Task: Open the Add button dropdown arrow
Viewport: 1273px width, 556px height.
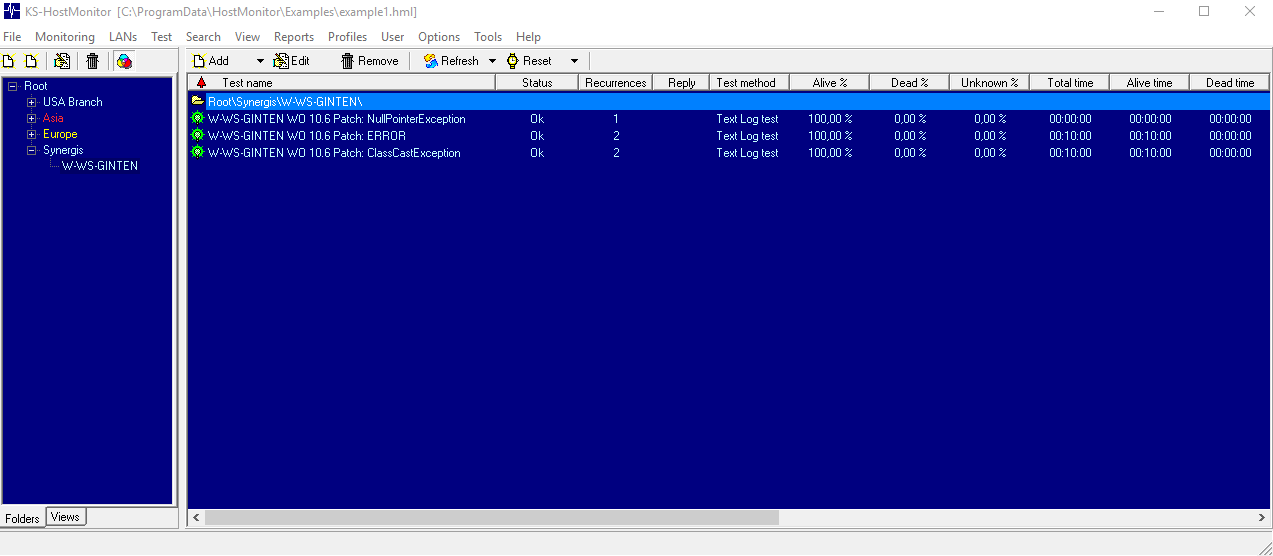Action: (x=261, y=61)
